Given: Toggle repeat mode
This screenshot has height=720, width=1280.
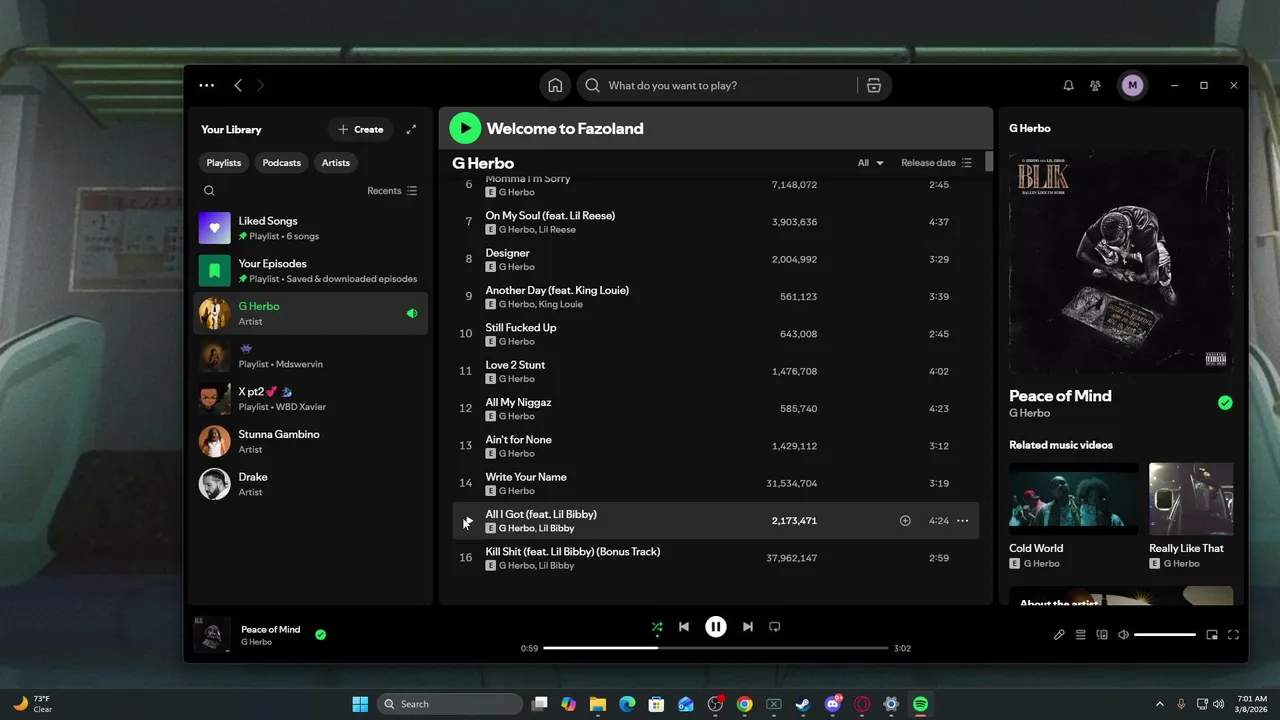Looking at the screenshot, I should 774,627.
